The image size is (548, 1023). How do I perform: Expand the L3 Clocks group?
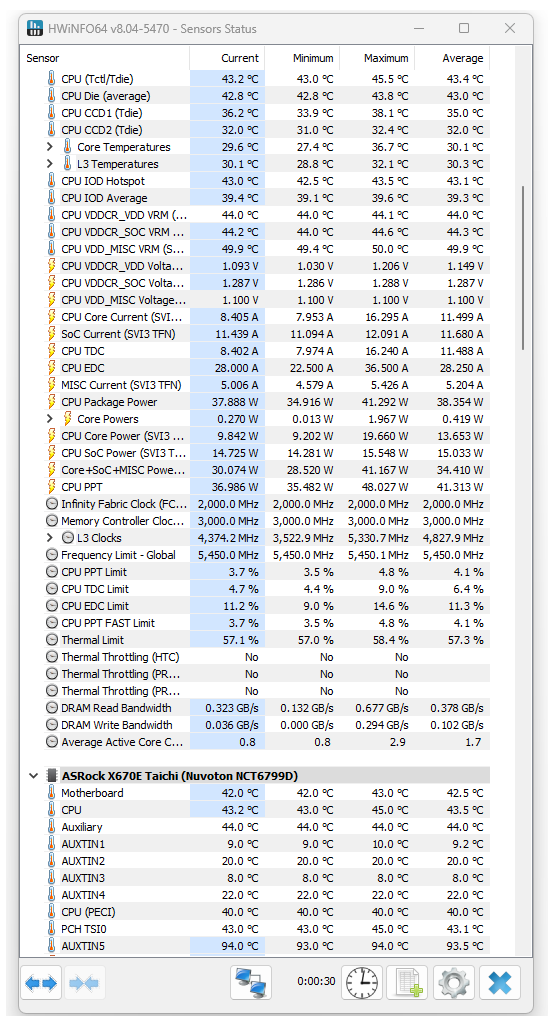click(x=50, y=538)
